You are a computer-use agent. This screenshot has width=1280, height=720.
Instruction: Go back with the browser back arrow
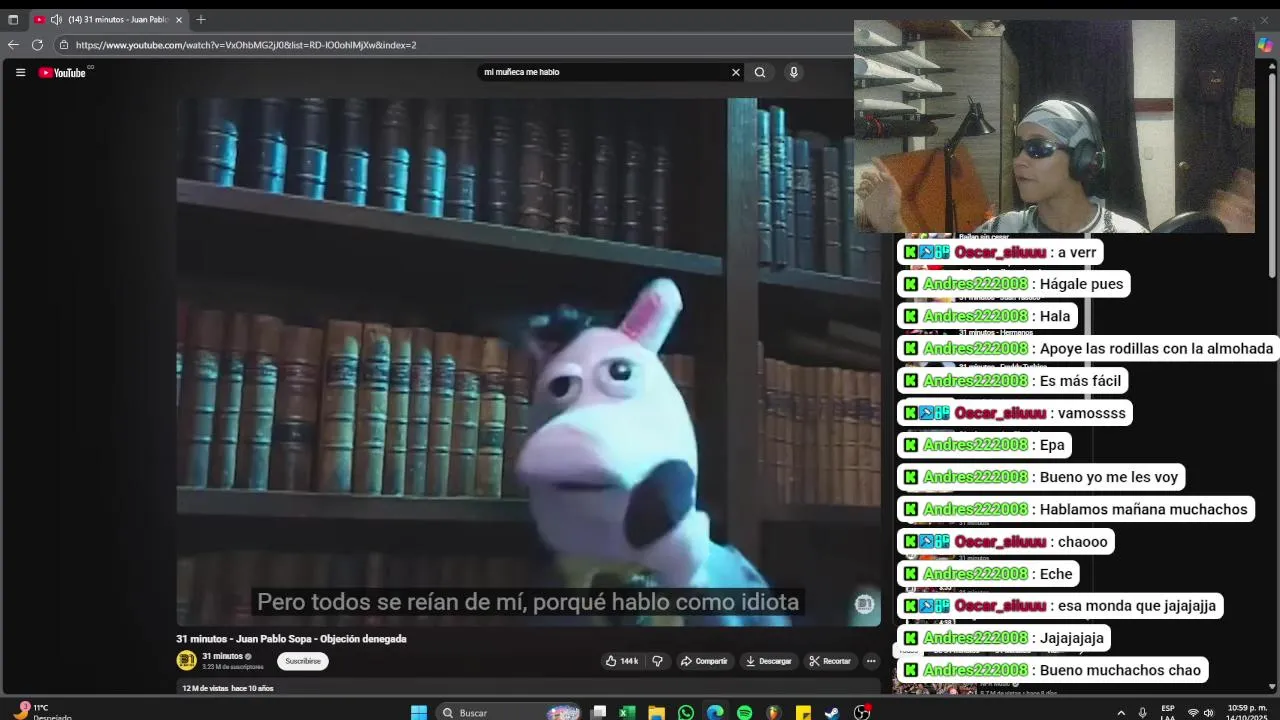pyautogui.click(x=13, y=45)
